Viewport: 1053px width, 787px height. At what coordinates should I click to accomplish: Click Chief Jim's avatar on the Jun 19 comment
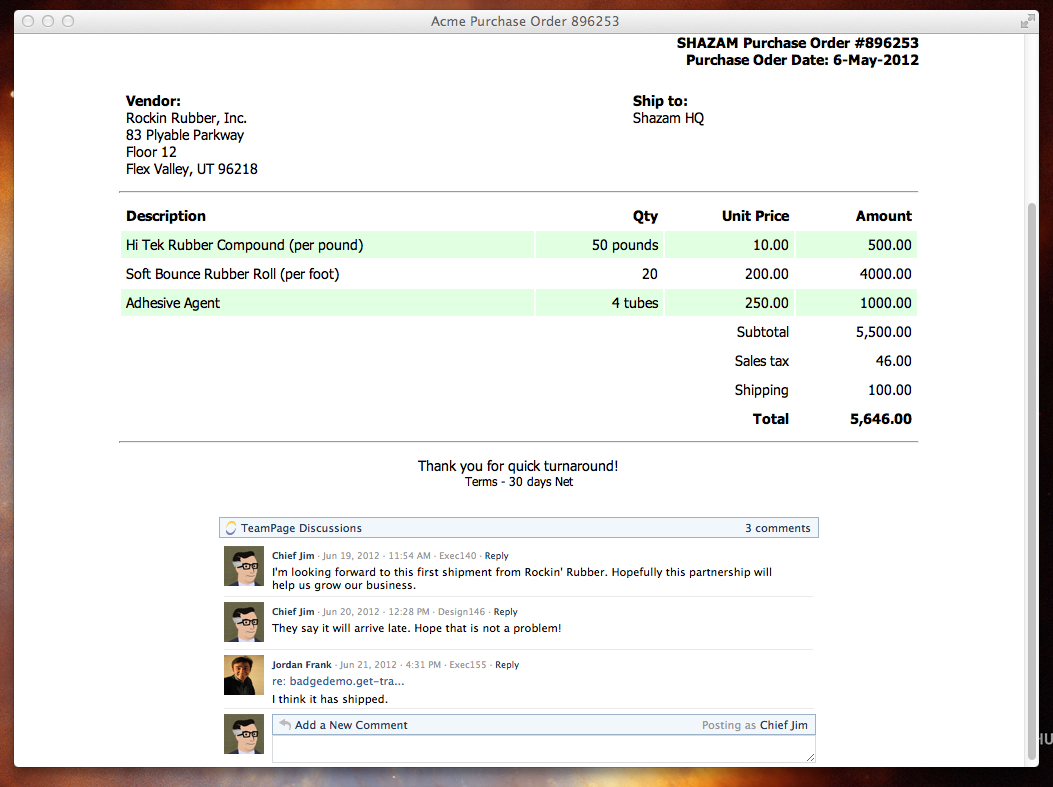(x=243, y=567)
